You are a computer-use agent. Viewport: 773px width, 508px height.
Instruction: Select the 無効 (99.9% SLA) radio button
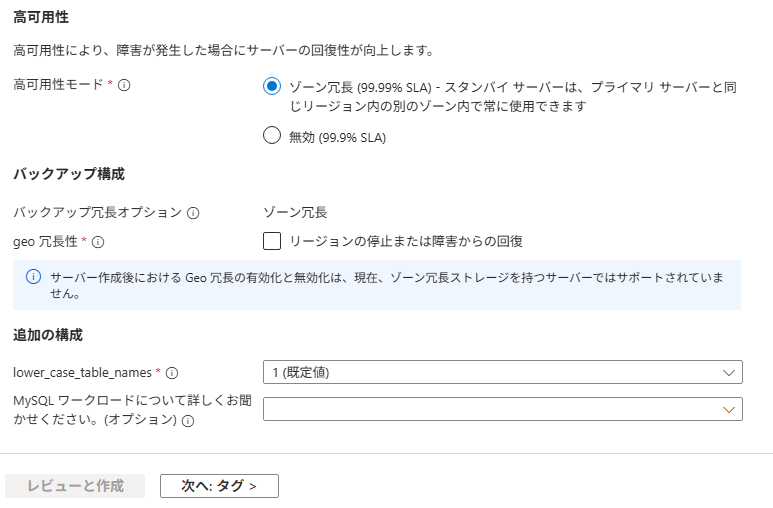click(271, 137)
